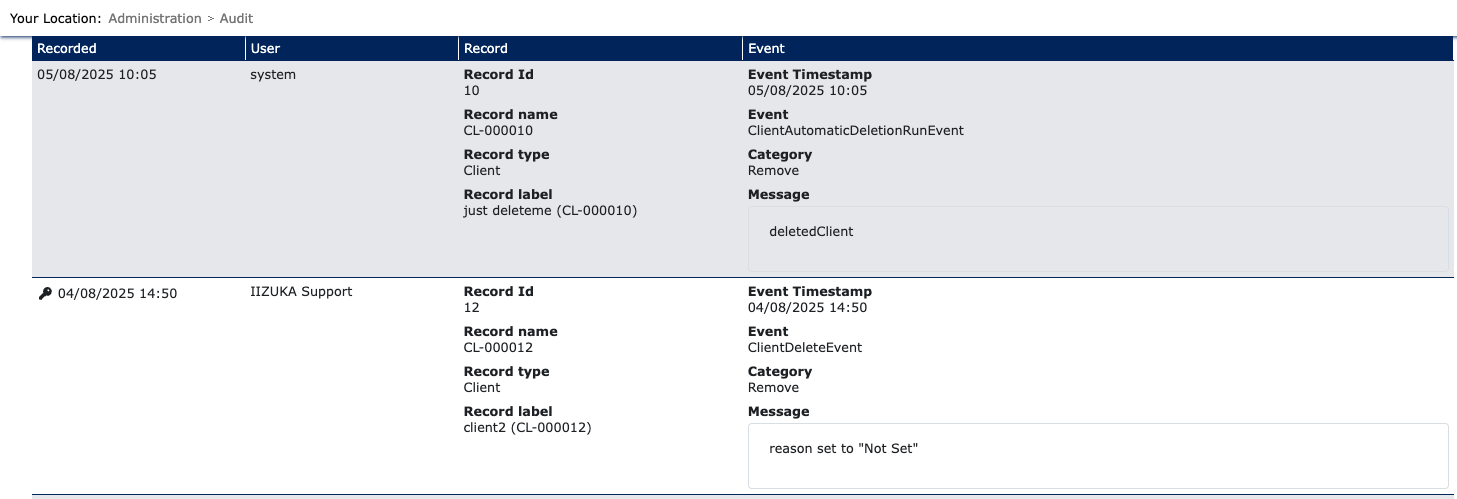This screenshot has width=1457, height=499.
Task: Click the Event column header
Action: coord(1096,48)
